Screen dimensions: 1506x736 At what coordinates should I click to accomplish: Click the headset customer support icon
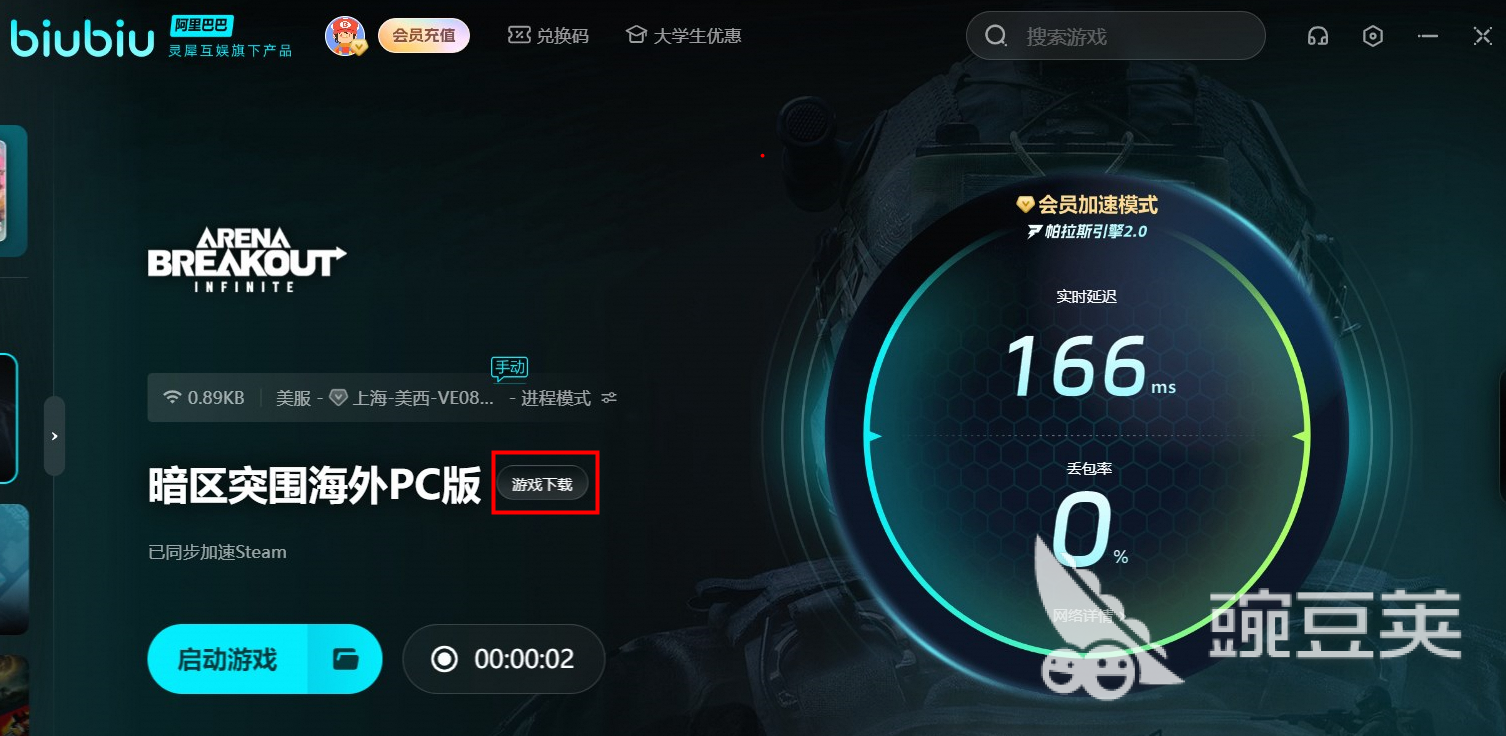pyautogui.click(x=1318, y=36)
